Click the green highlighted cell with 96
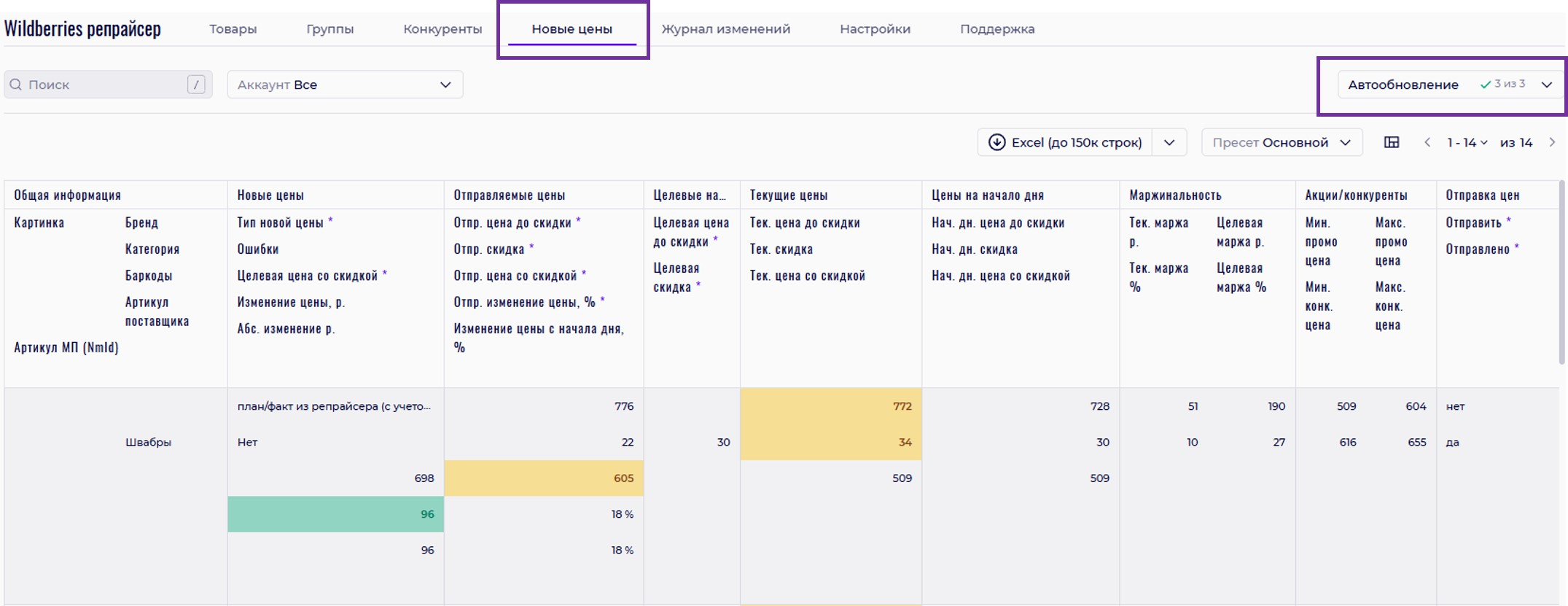The width and height of the screenshot is (1568, 606). [x=336, y=514]
